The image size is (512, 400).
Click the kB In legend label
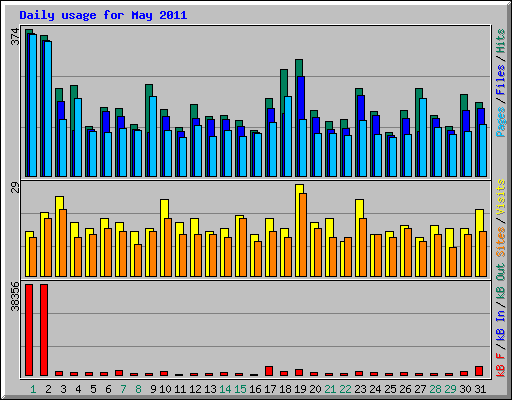point(501,325)
